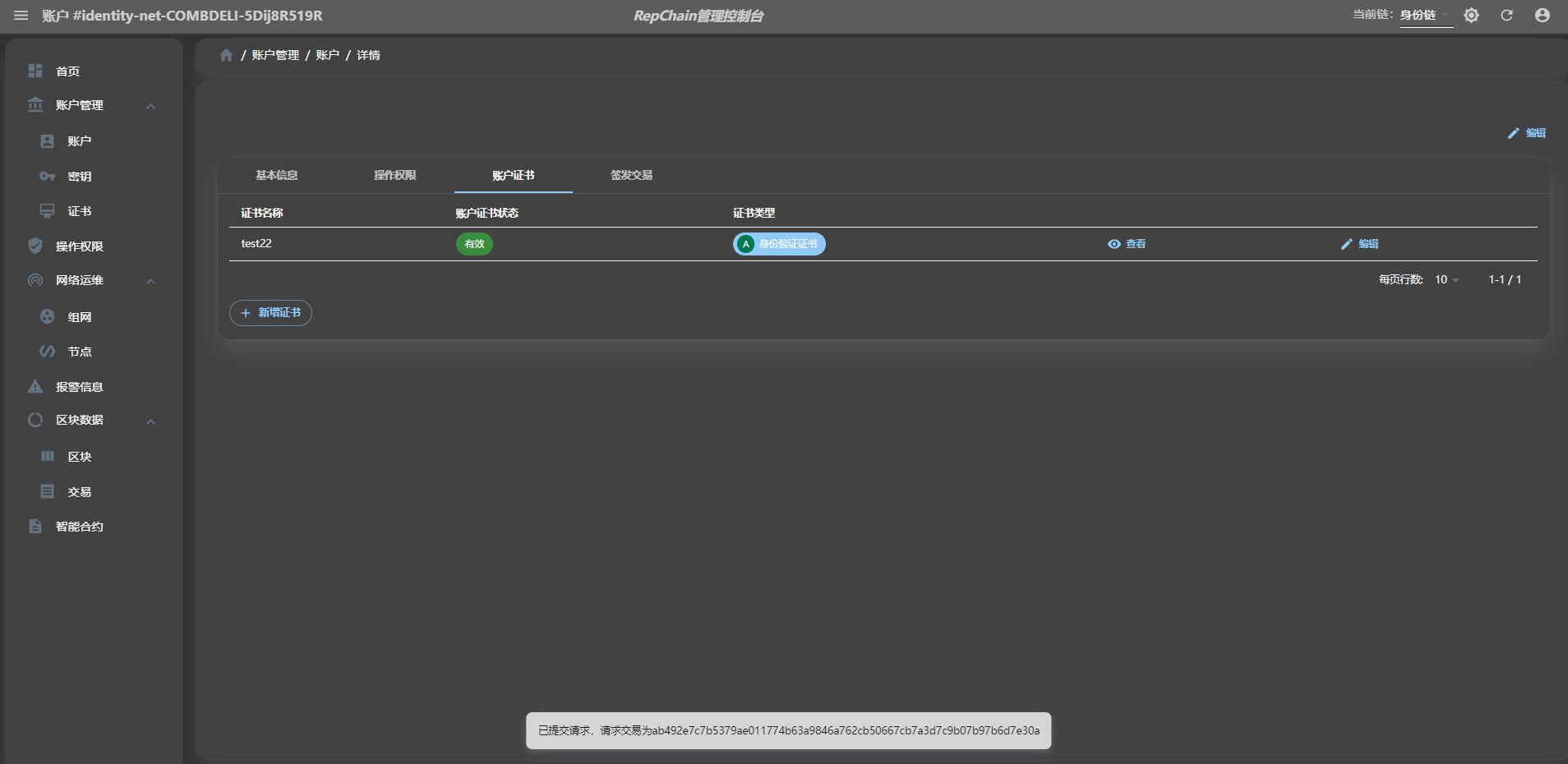Click the 区块数据 circle icon
Viewport: 1568px width, 764px height.
pyautogui.click(x=35, y=420)
